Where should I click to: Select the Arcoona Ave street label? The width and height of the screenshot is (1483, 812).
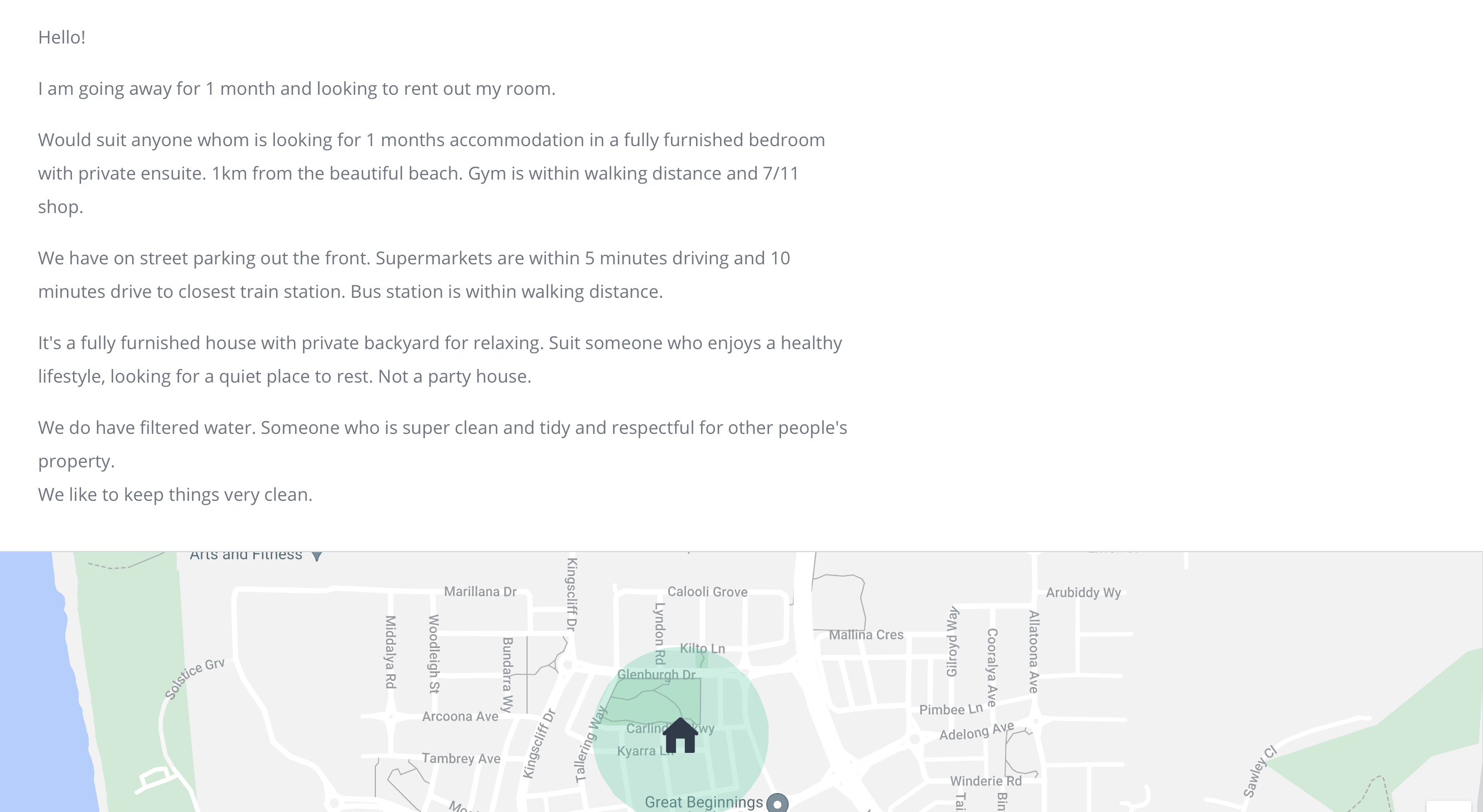click(x=460, y=717)
